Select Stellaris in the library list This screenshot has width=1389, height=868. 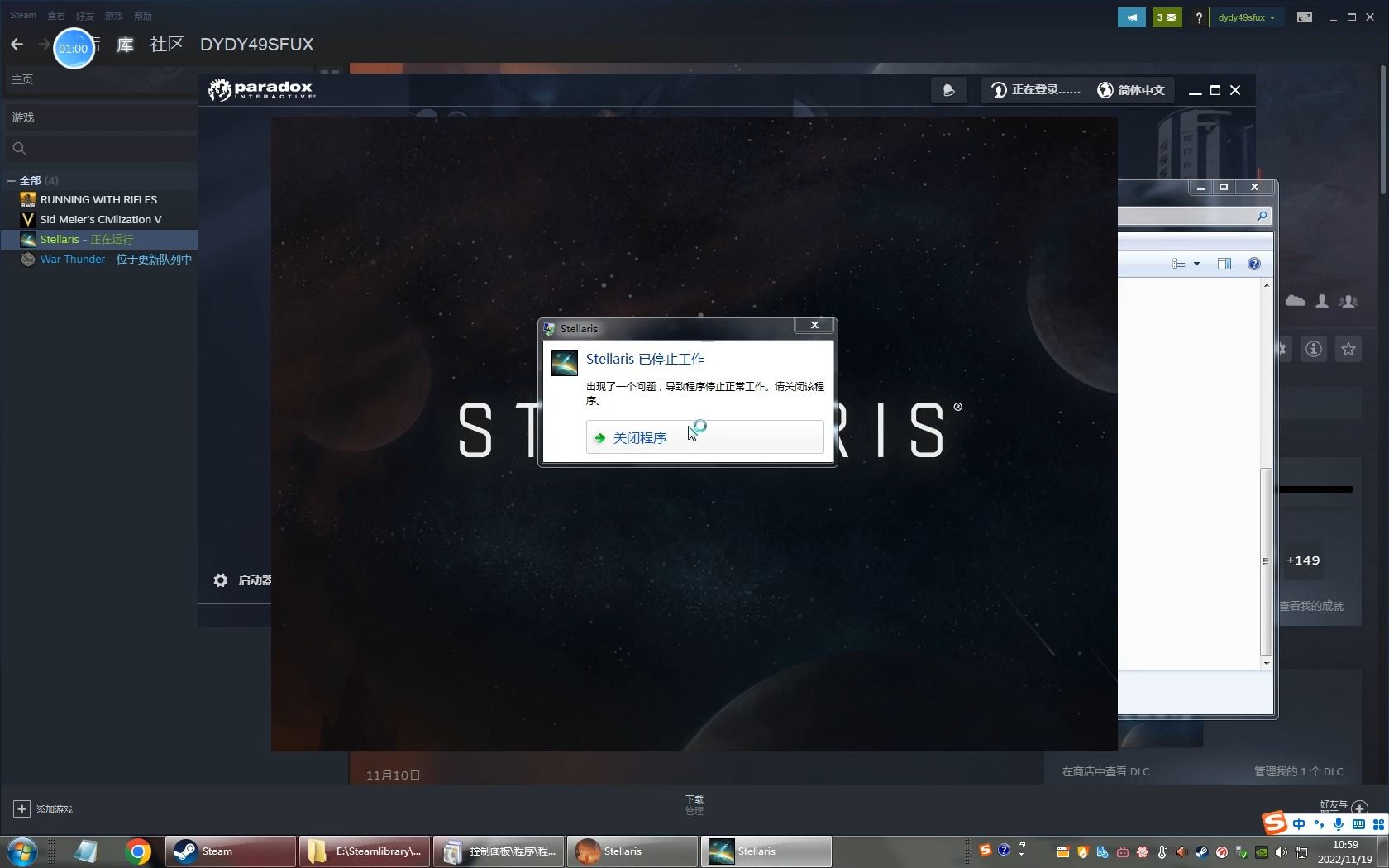coord(98,239)
